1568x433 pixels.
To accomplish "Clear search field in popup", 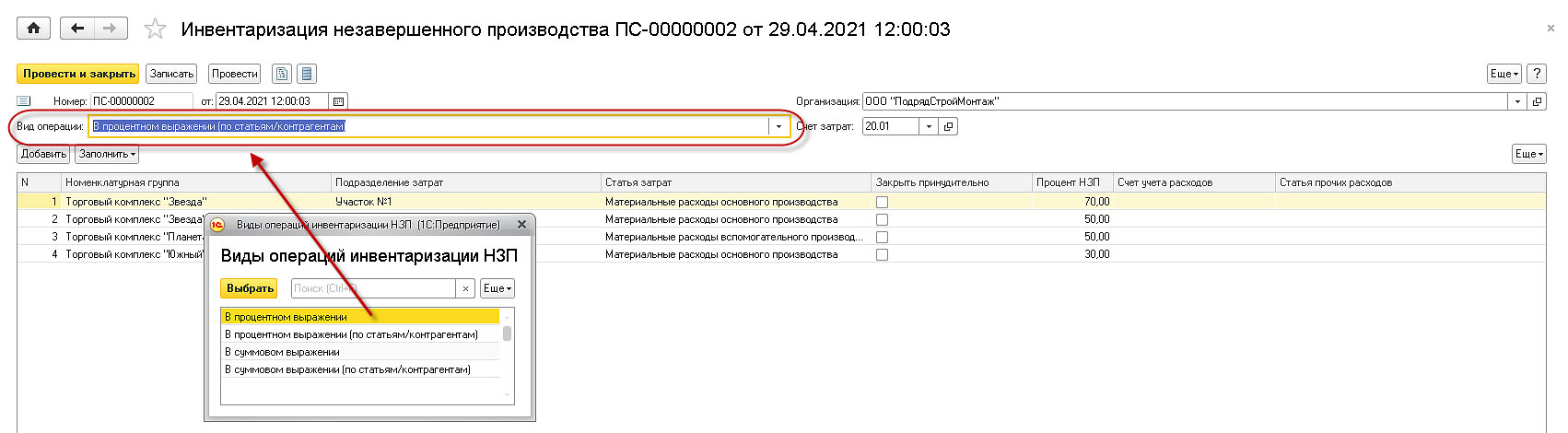I will point(465,288).
